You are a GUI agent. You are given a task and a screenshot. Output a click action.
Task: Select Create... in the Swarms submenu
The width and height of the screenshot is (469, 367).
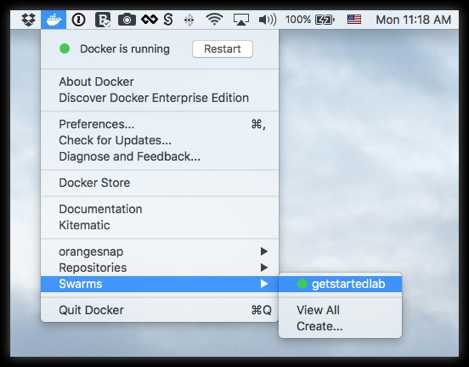340,326
